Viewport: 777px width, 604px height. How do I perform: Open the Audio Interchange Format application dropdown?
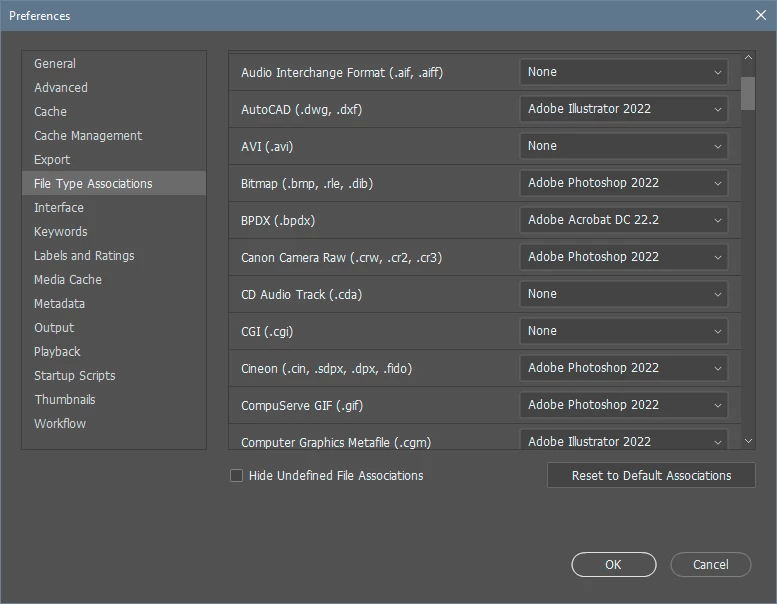coord(623,72)
